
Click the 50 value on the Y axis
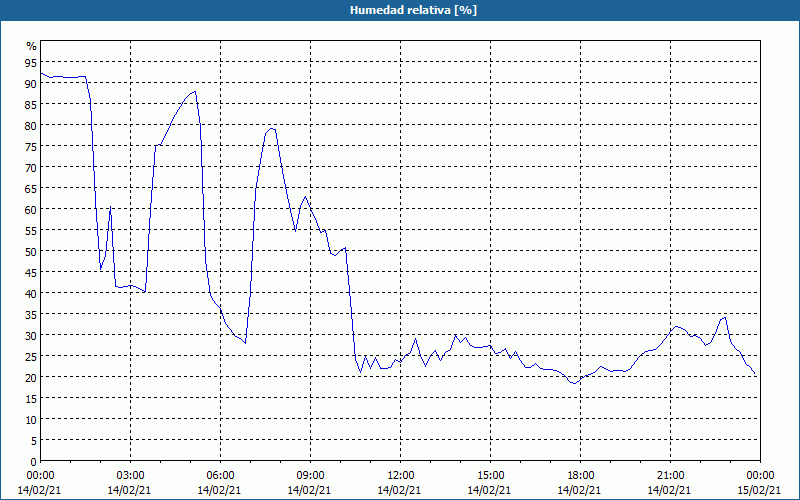31,252
